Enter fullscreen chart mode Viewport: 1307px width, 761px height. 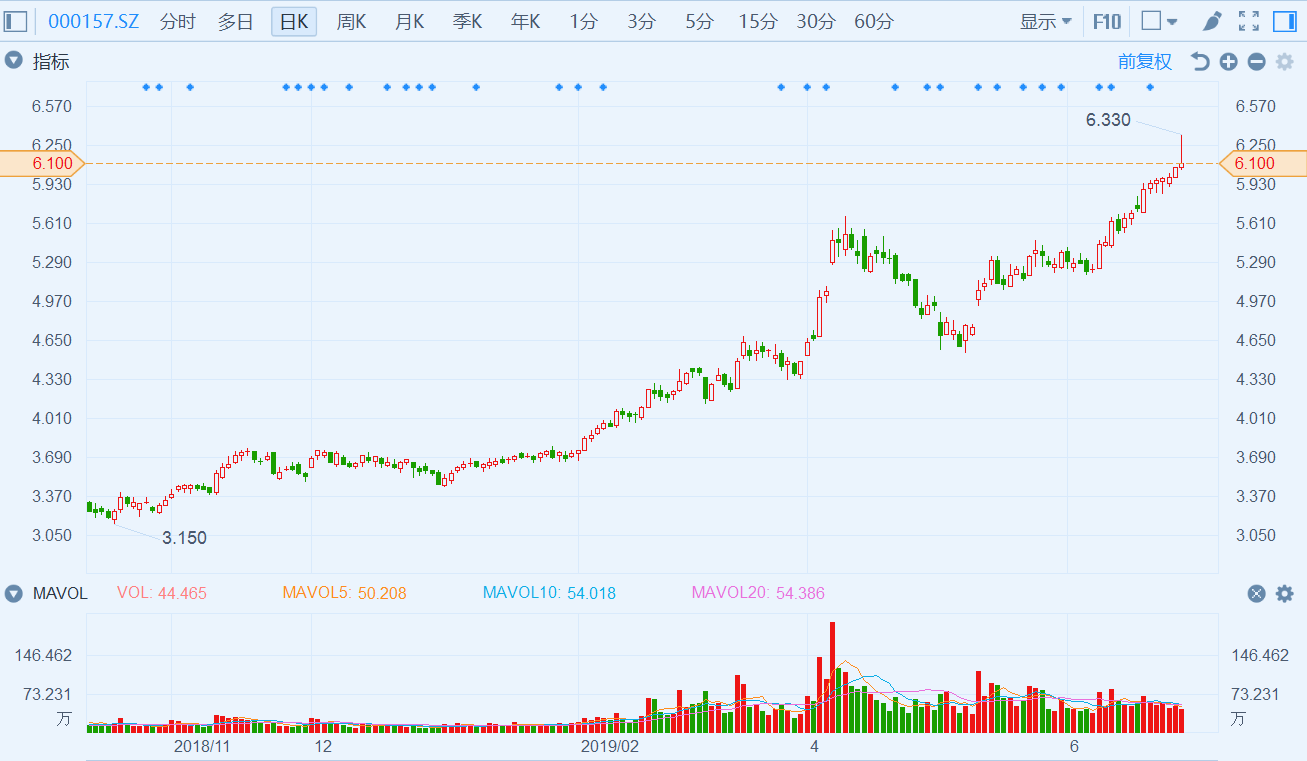click(1248, 21)
